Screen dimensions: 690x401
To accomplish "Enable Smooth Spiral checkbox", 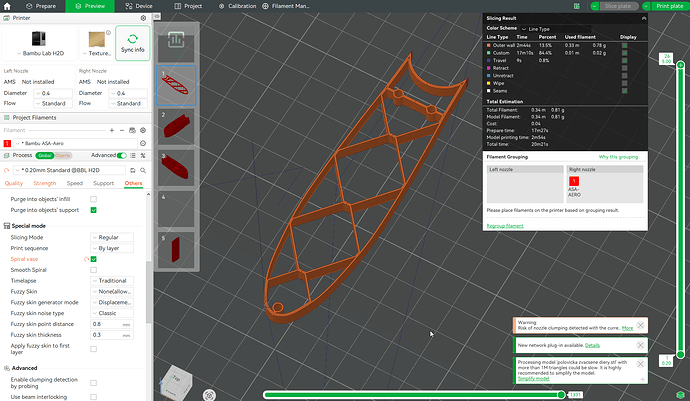I will (93, 270).
